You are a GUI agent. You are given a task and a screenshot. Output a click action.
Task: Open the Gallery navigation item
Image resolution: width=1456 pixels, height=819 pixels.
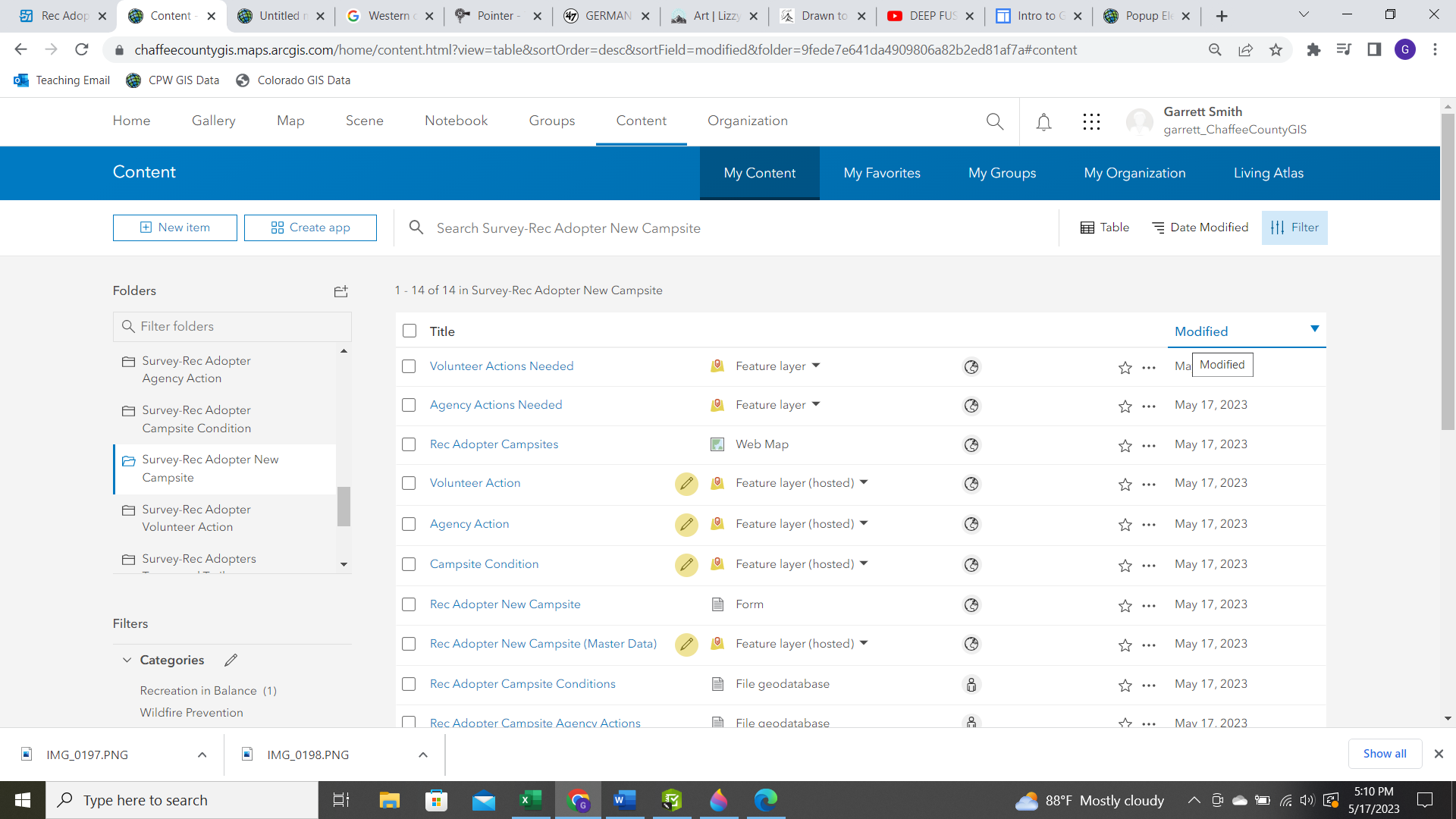[213, 121]
